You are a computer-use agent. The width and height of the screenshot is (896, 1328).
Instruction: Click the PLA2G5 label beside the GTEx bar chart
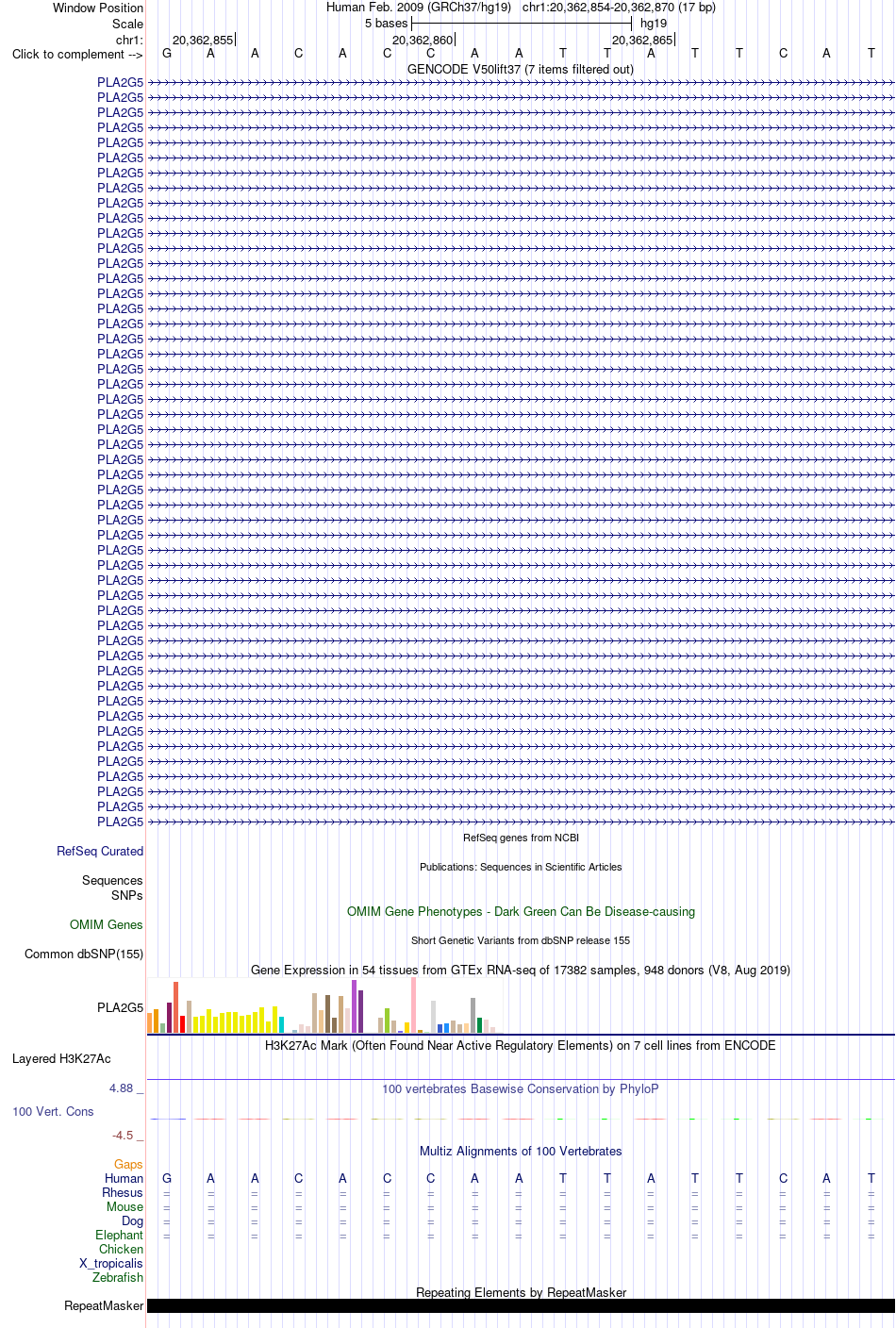pyautogui.click(x=120, y=1007)
